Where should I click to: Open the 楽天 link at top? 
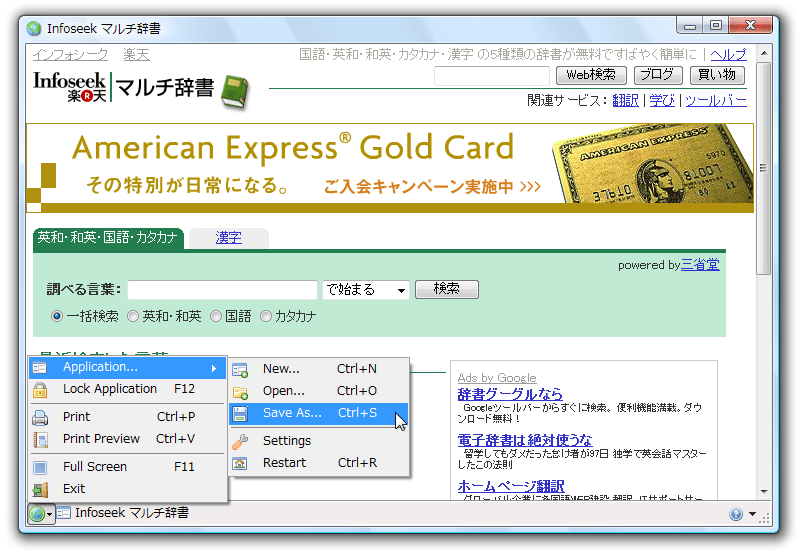pos(136,55)
